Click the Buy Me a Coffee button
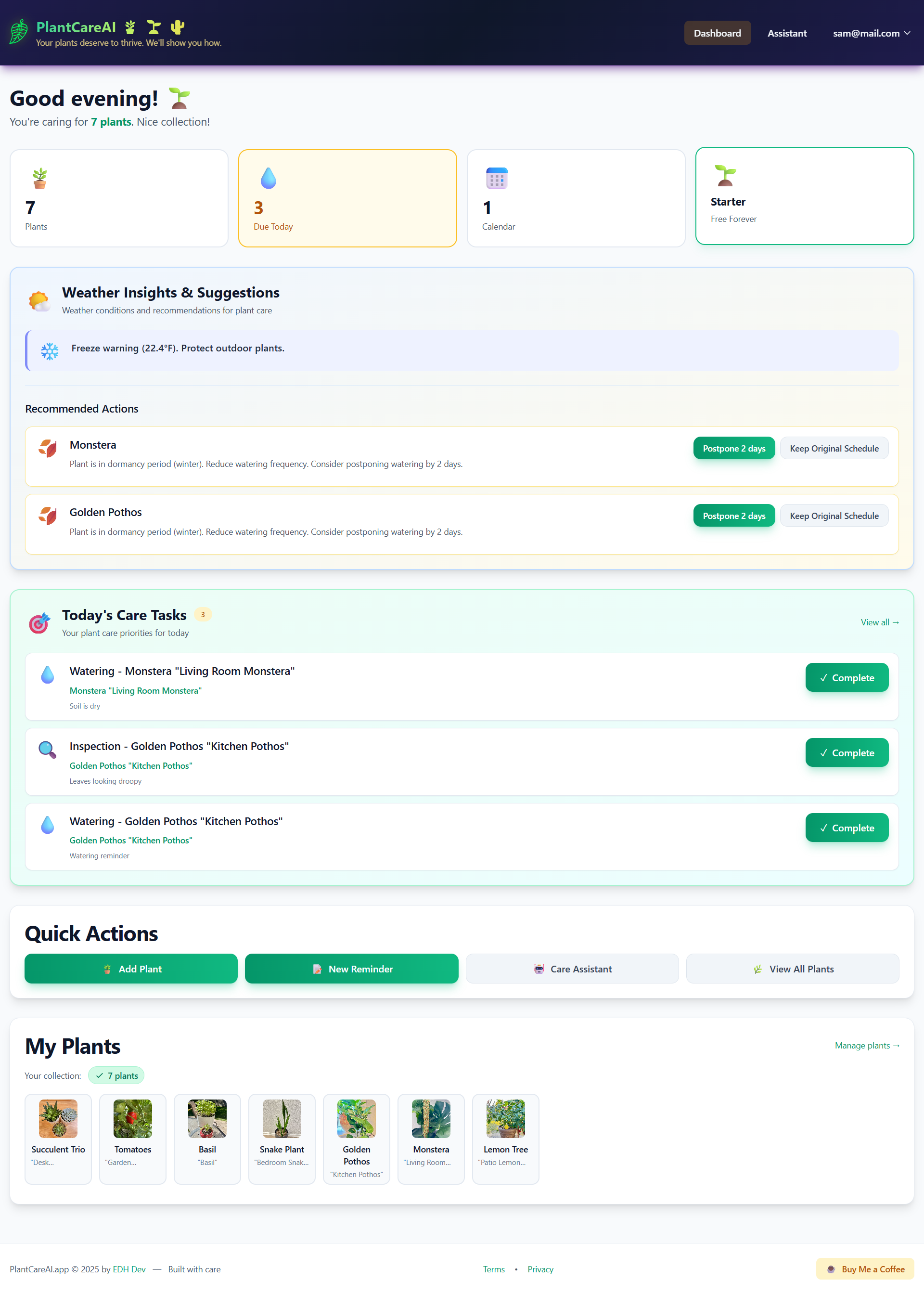924x1294 pixels. click(864, 1269)
